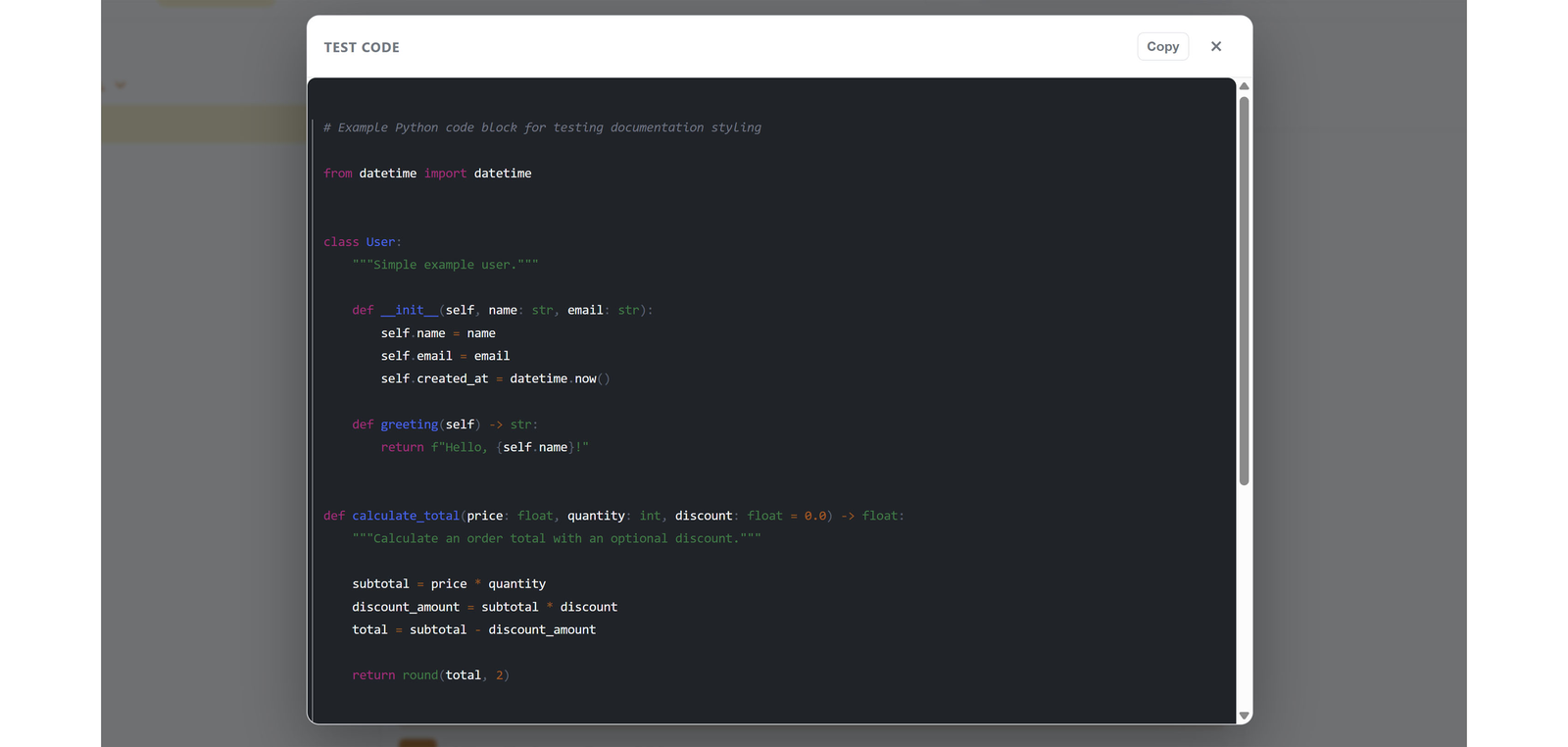The width and height of the screenshot is (1568, 747).
Task: Click the 'self.name = name' line
Action: point(438,333)
